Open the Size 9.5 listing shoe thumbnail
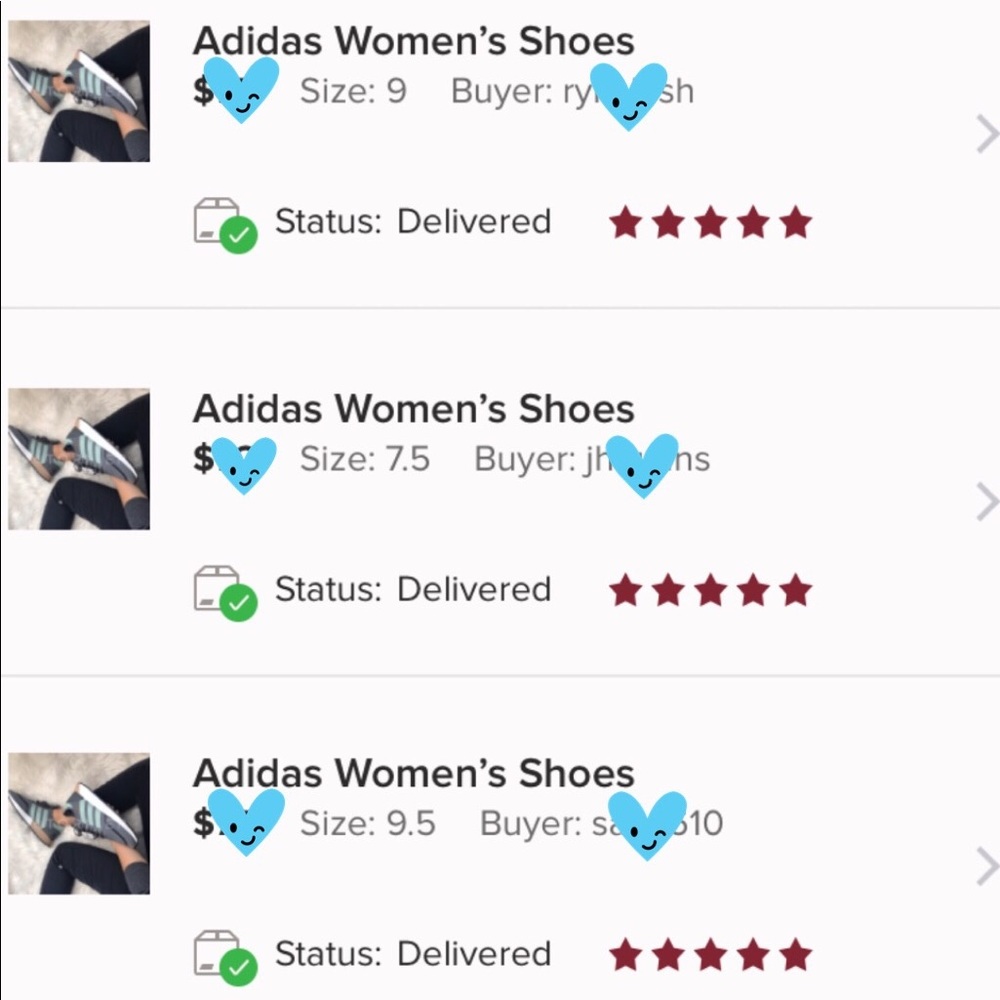 point(79,824)
